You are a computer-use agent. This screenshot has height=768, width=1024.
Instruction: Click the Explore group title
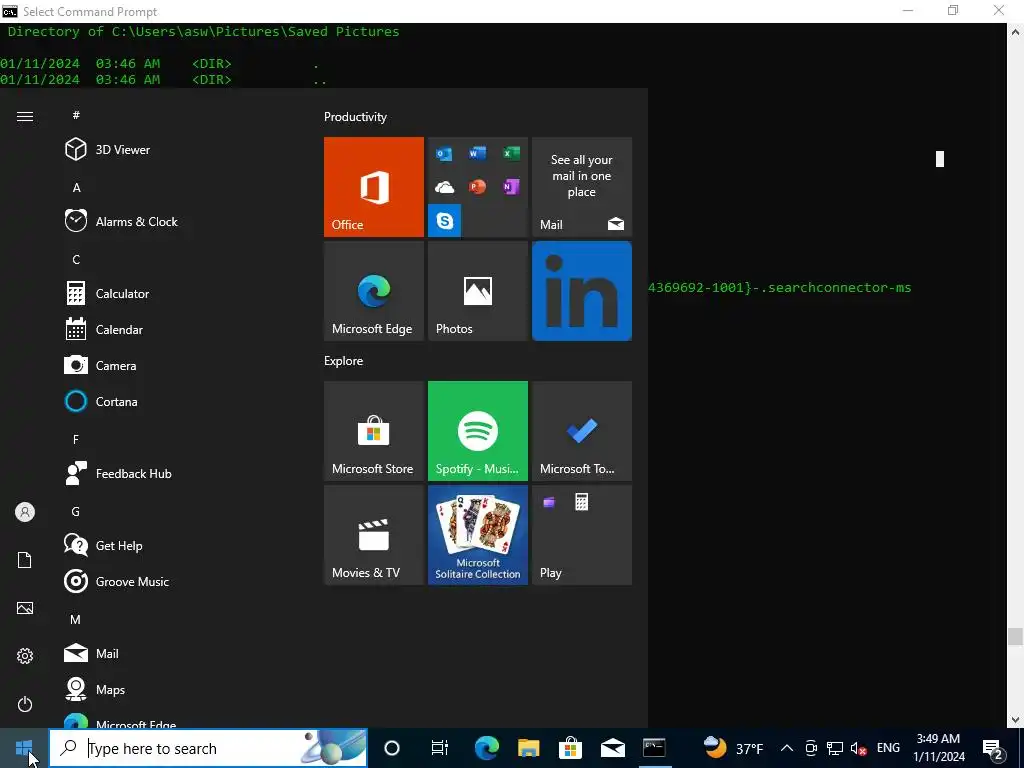click(x=344, y=360)
